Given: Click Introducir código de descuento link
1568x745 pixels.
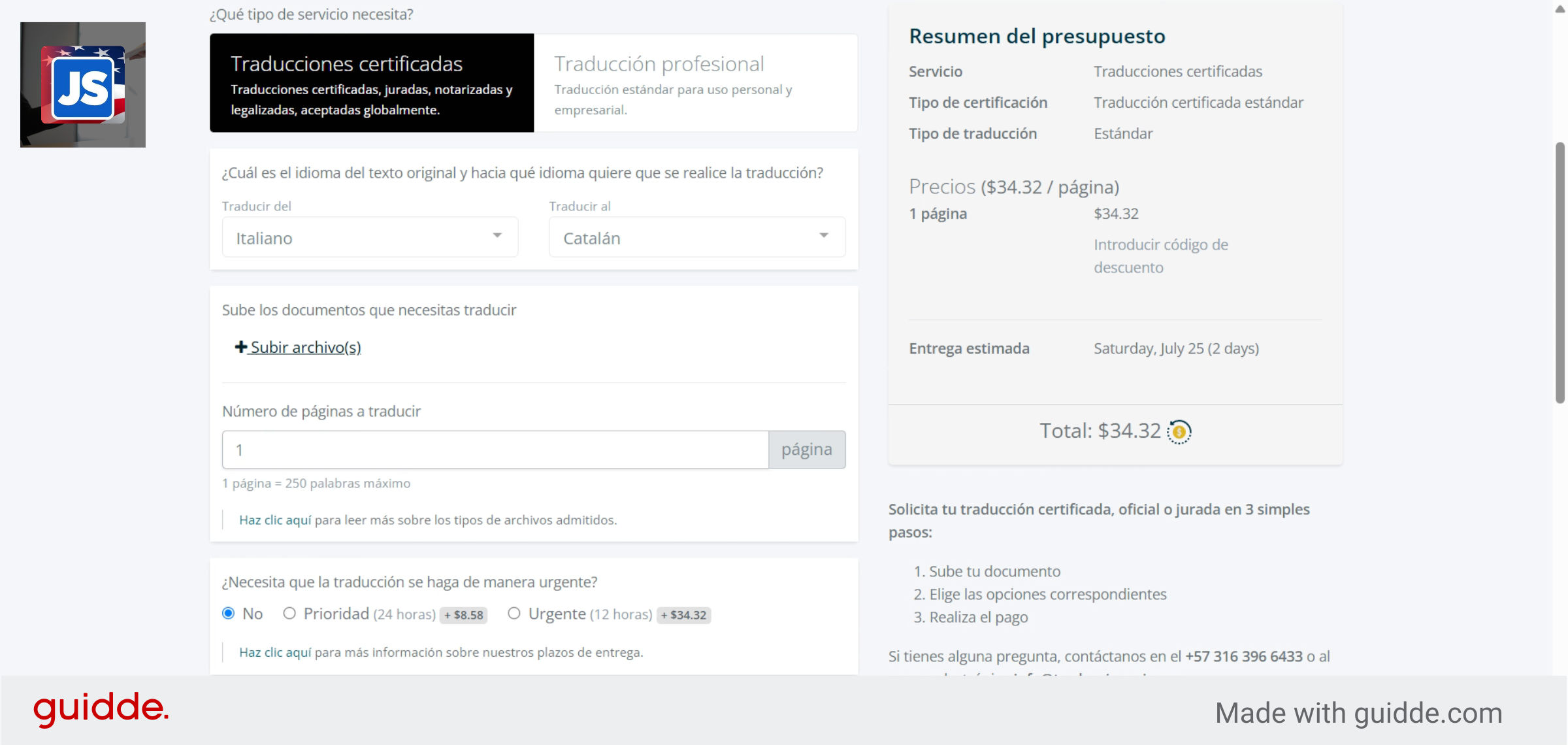Looking at the screenshot, I should (1161, 256).
